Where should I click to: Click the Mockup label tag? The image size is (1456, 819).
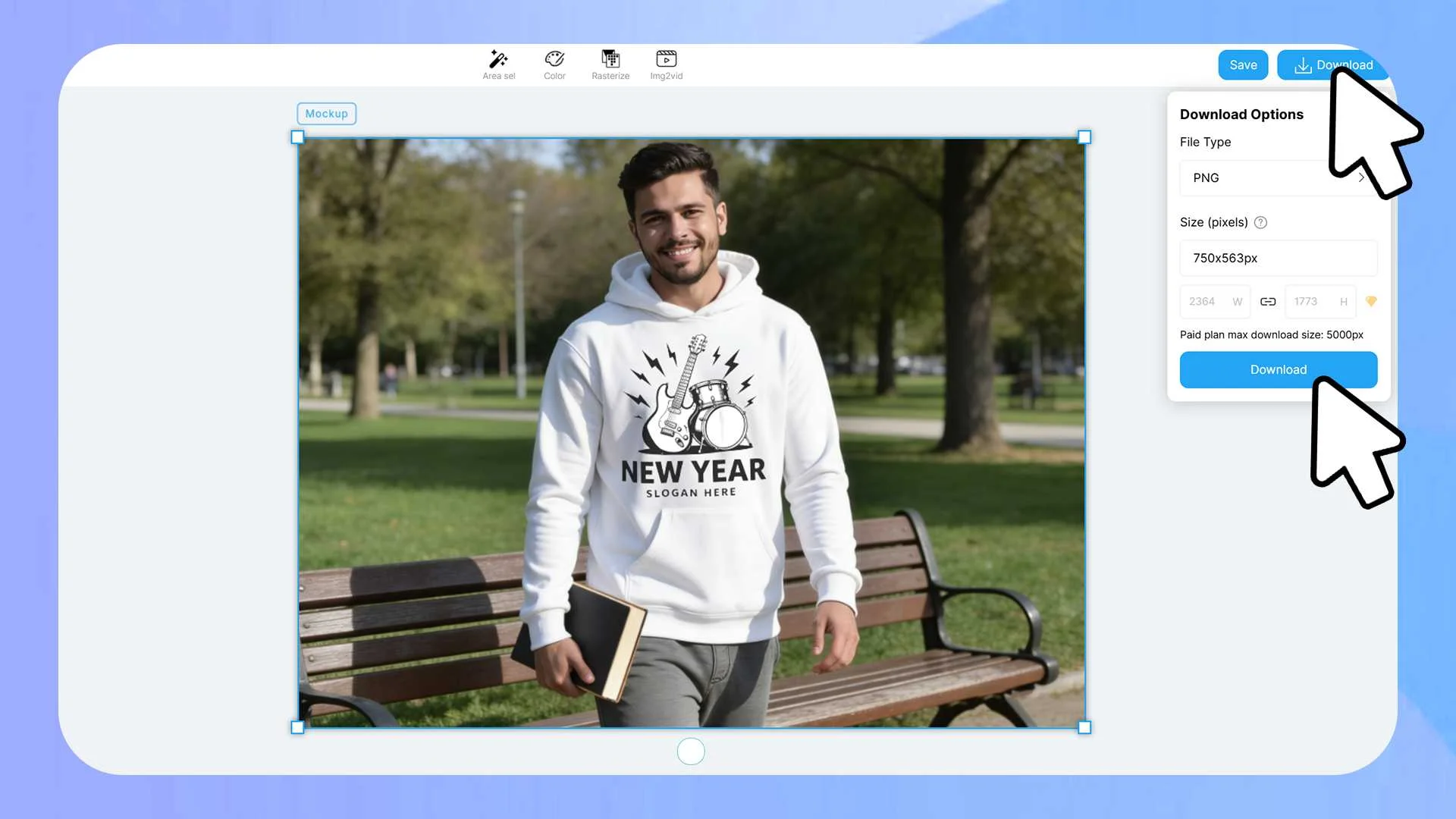pyautogui.click(x=327, y=114)
